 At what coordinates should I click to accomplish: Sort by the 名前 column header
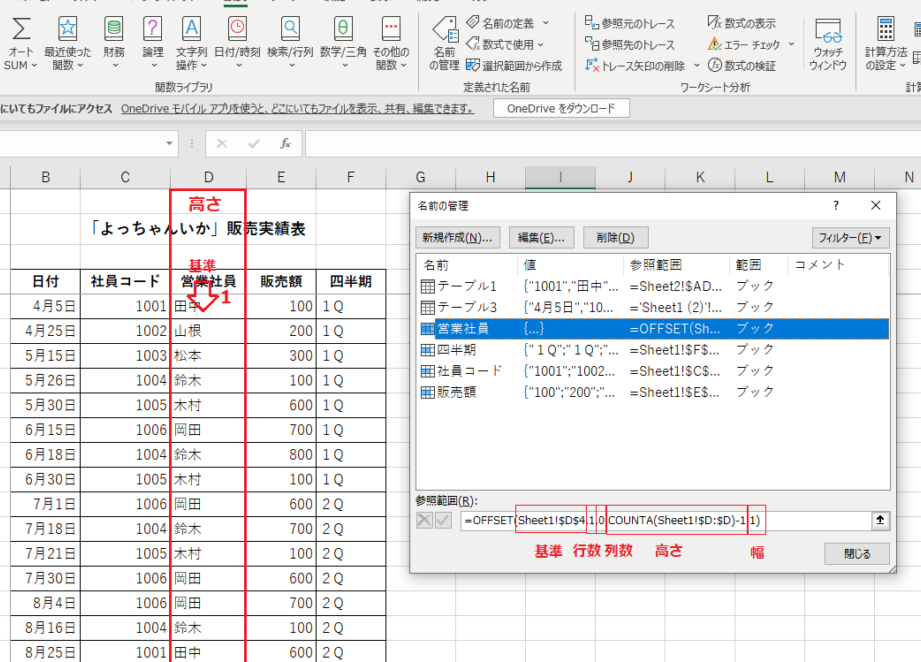tap(467, 265)
